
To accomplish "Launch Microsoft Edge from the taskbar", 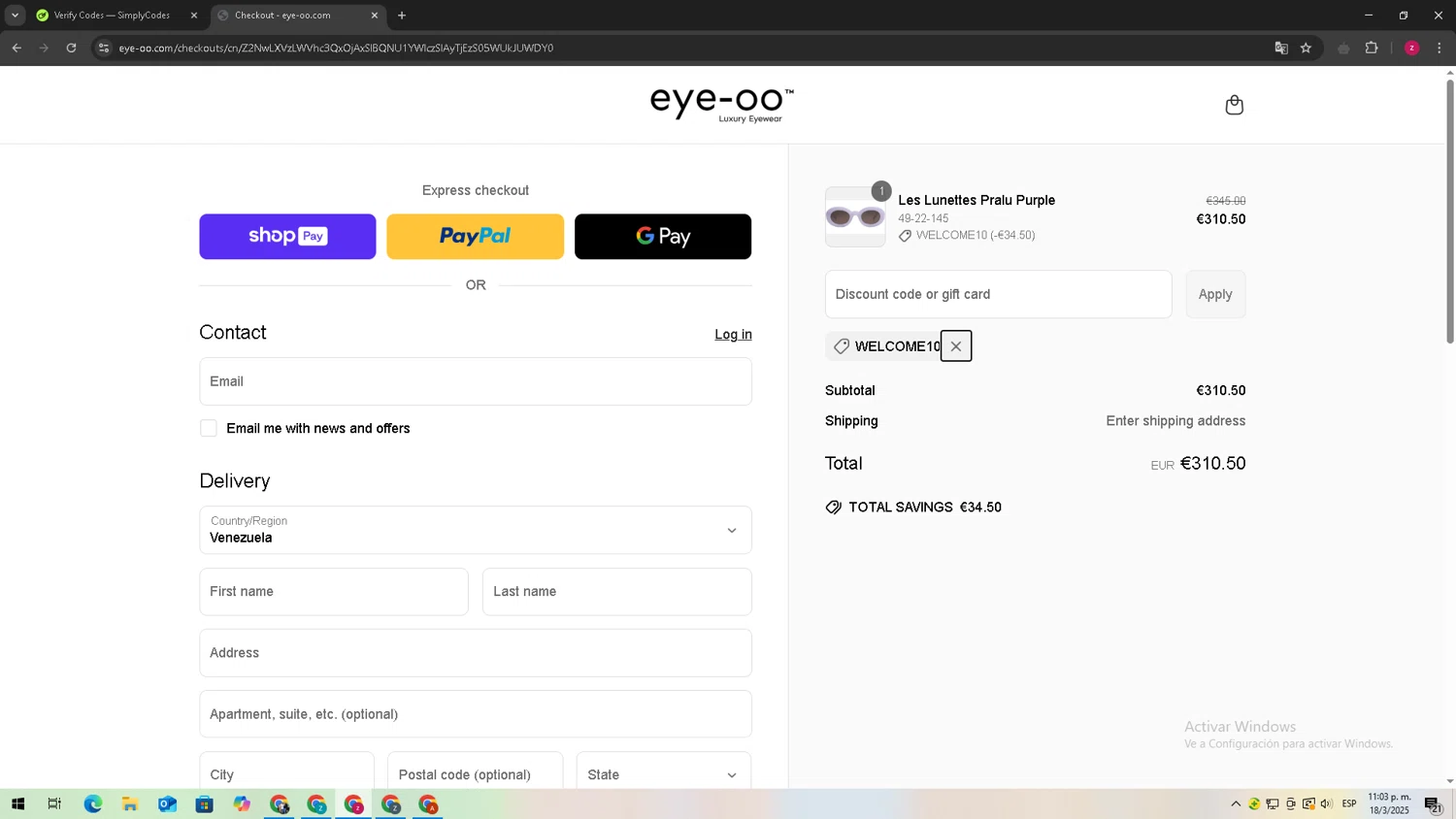I will (x=92, y=803).
